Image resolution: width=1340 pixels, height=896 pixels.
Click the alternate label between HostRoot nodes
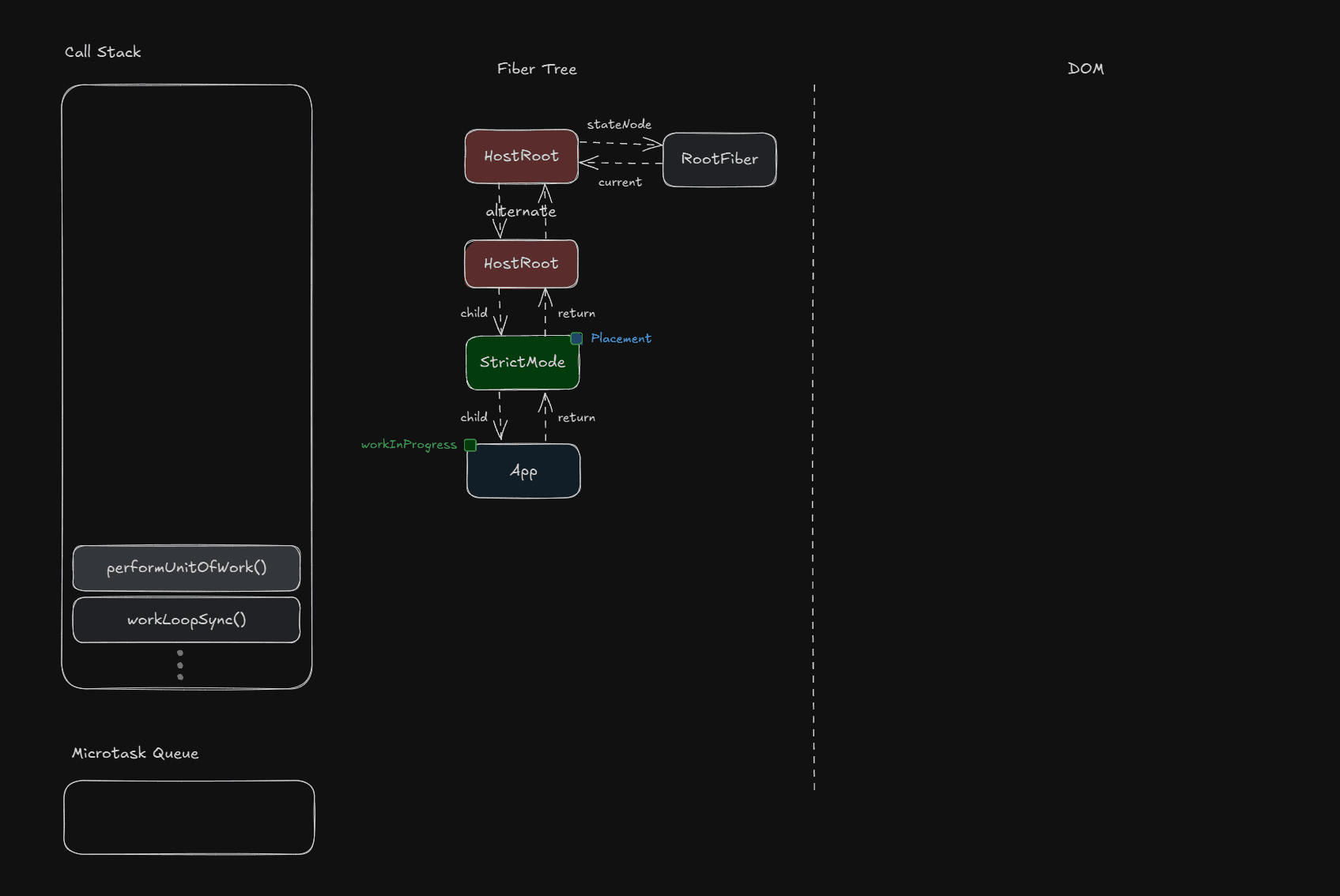coord(521,212)
